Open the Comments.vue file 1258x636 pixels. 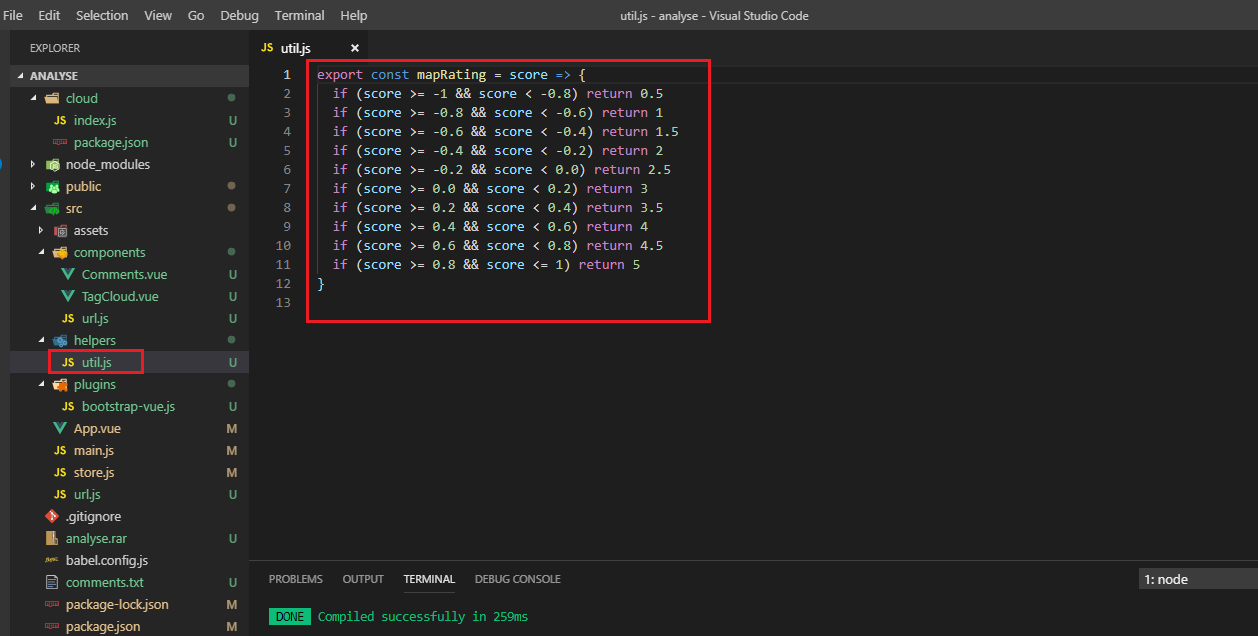(124, 274)
